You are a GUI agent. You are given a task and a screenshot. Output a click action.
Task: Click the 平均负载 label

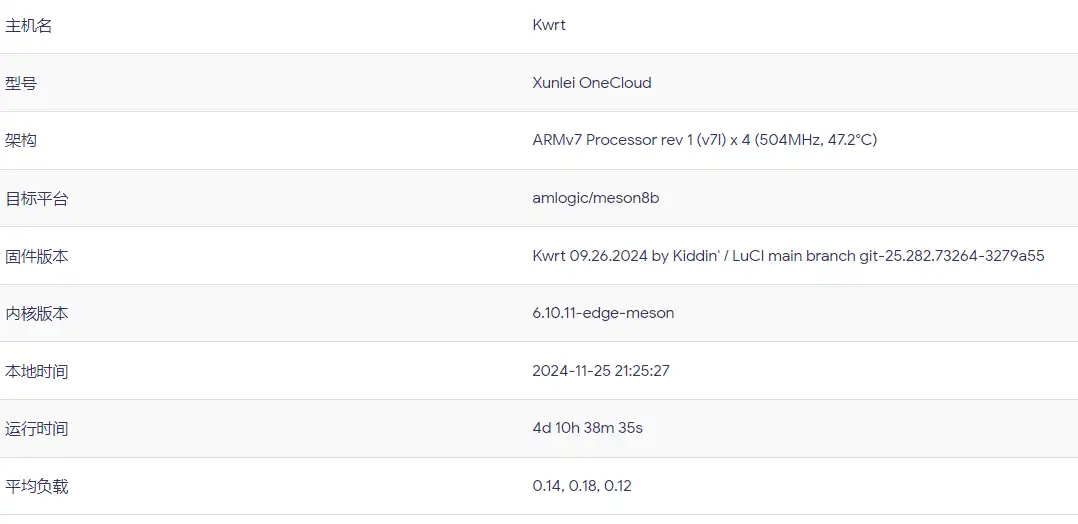37,486
